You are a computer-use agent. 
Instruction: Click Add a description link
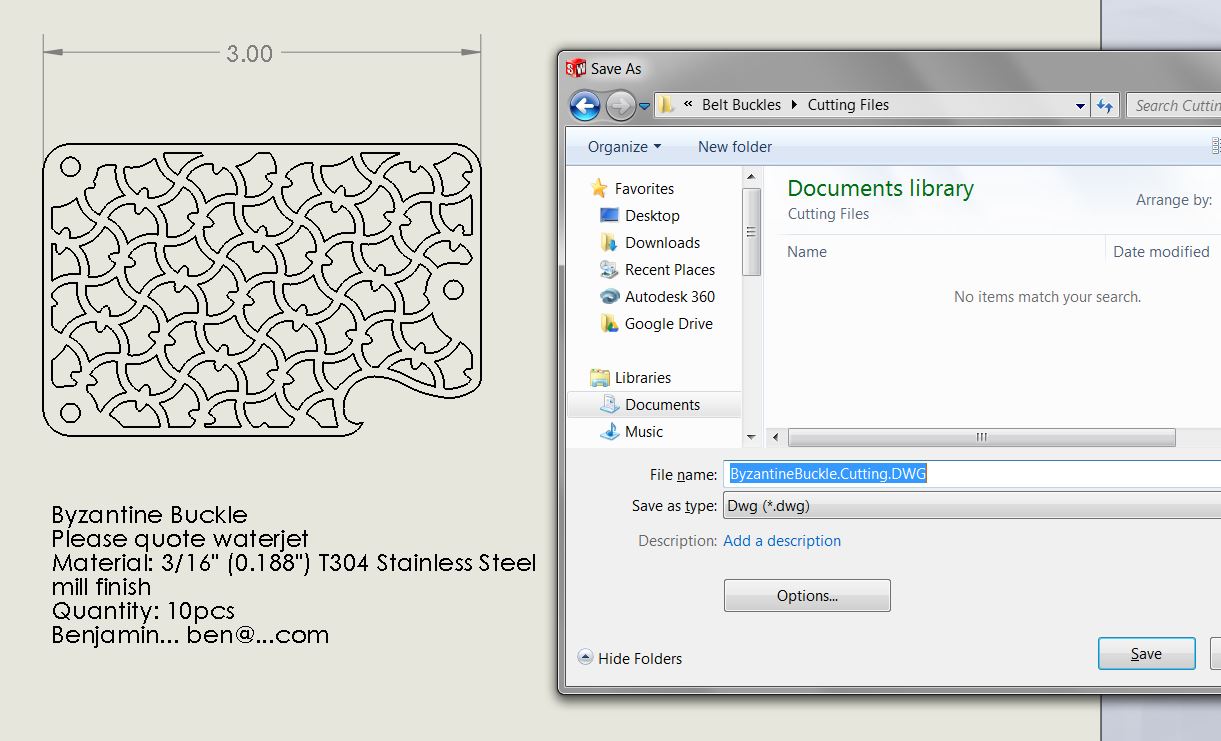click(x=782, y=541)
